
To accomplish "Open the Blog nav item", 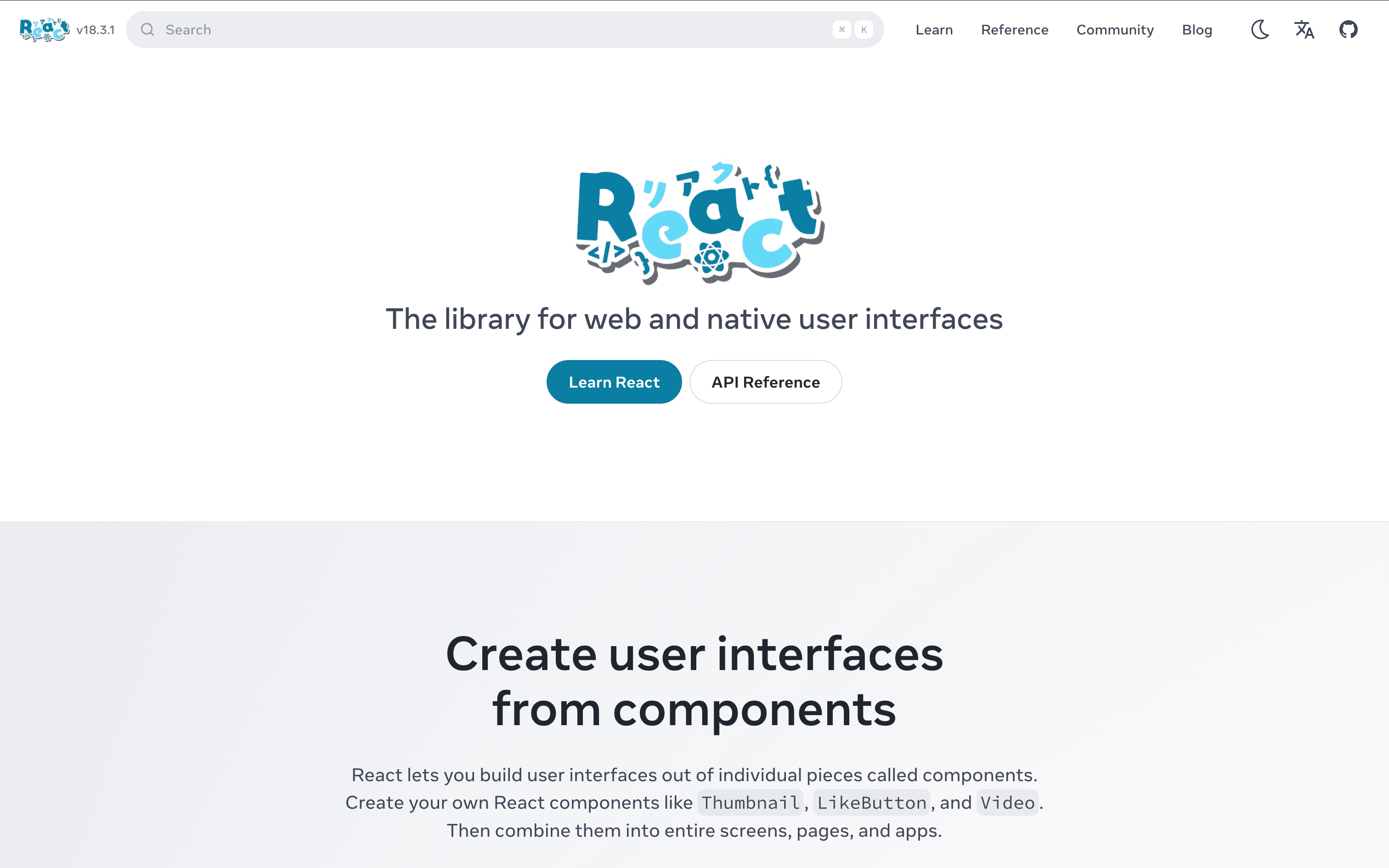I will (x=1197, y=30).
